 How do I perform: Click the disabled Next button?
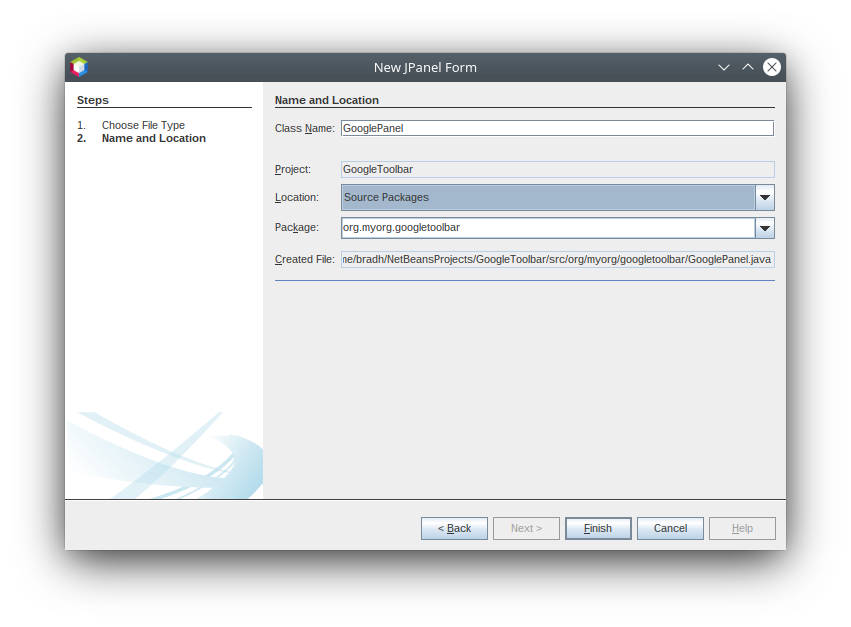[526, 528]
